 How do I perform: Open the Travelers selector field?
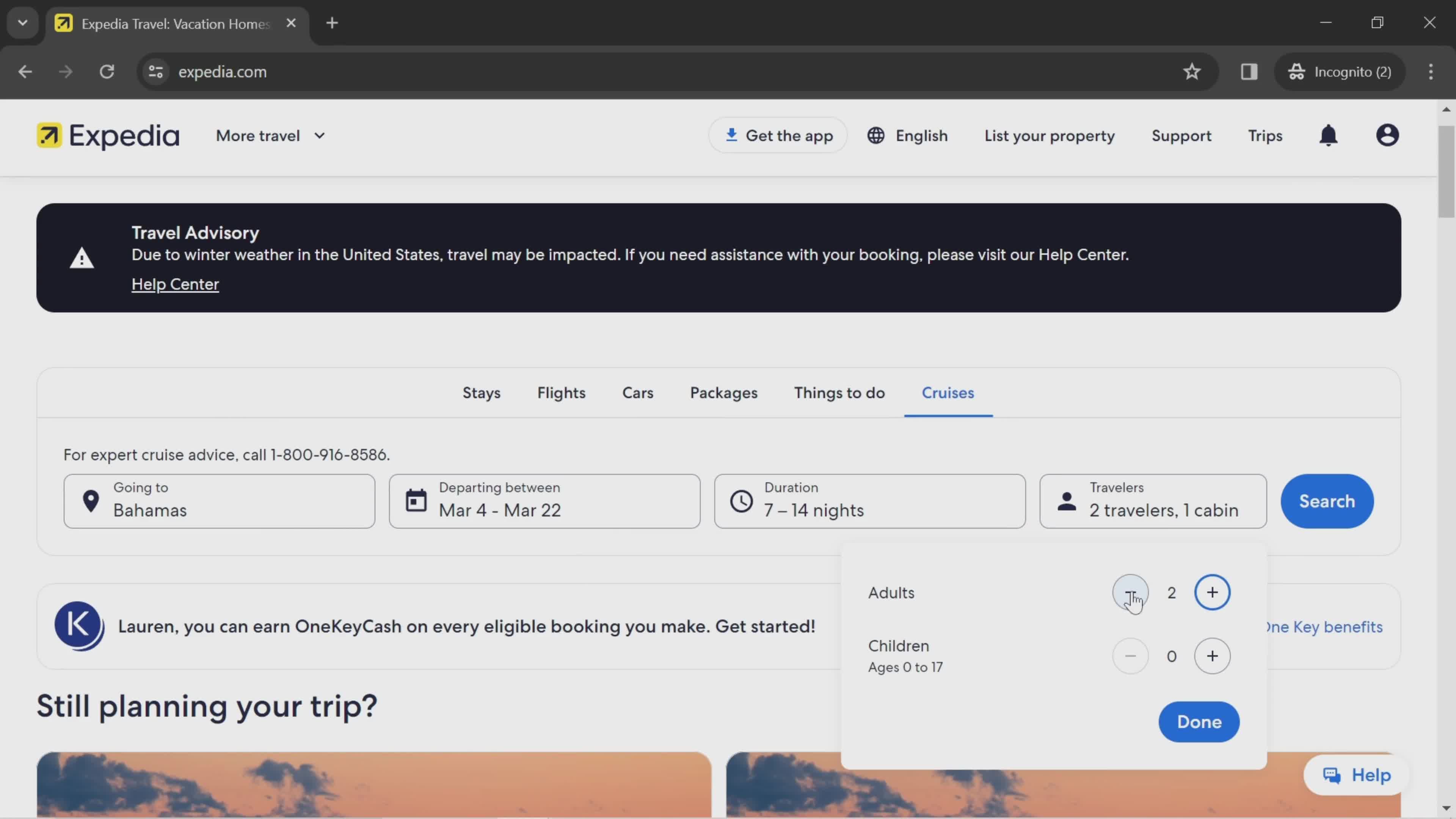(1153, 501)
